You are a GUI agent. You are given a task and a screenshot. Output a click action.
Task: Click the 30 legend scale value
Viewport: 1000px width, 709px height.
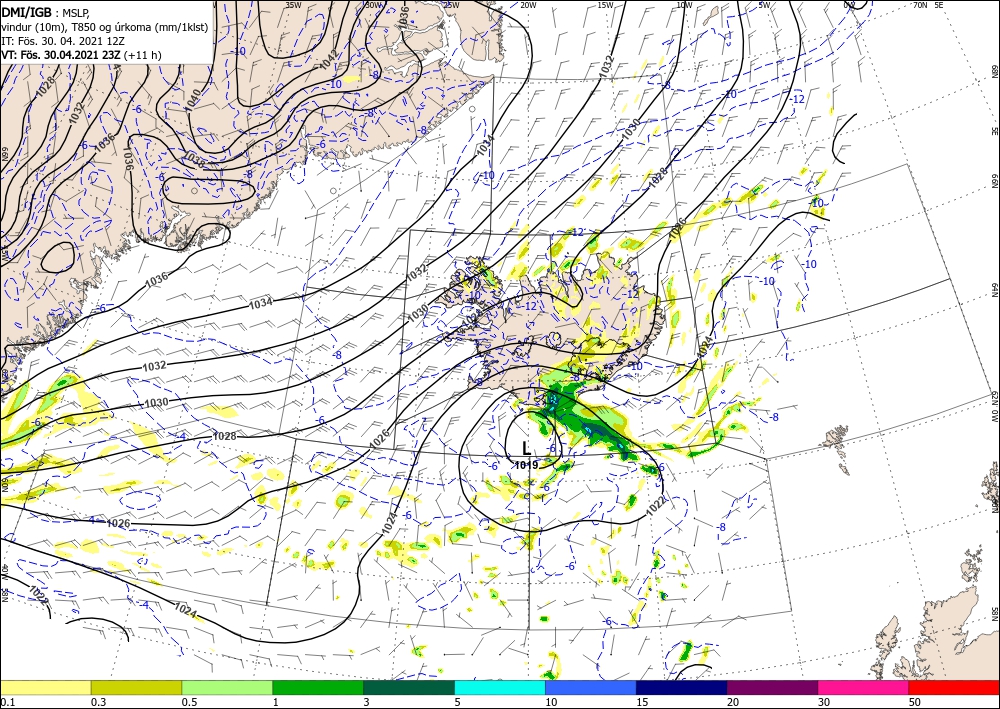point(824,702)
